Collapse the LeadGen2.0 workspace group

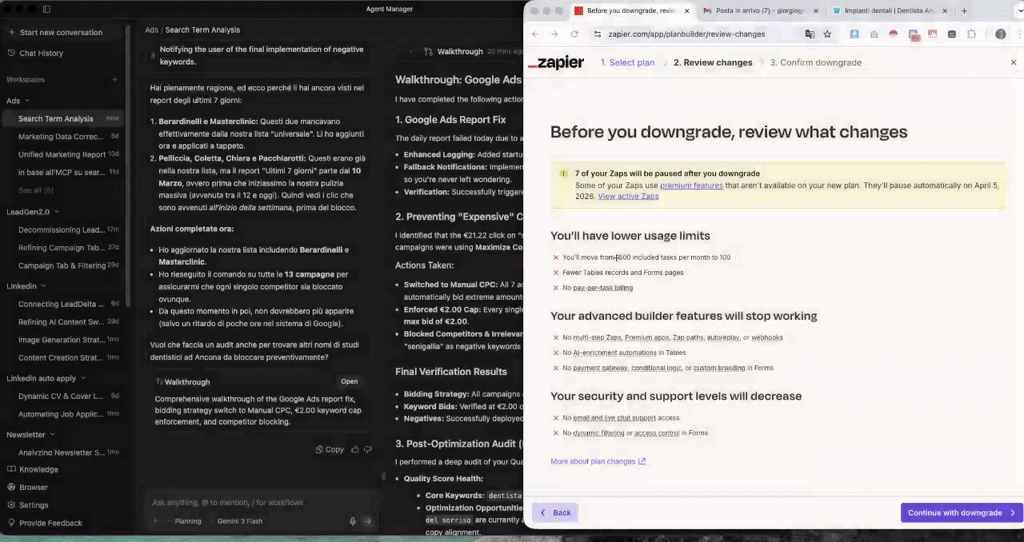pos(56,212)
